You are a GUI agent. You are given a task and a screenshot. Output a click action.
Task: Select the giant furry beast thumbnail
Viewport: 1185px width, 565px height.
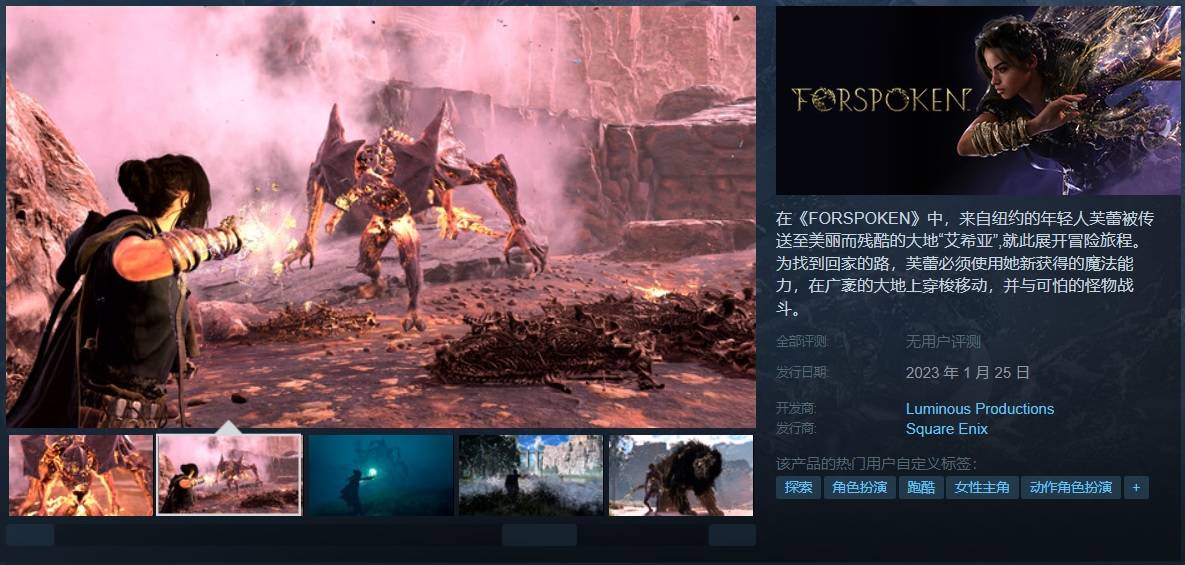[x=681, y=475]
